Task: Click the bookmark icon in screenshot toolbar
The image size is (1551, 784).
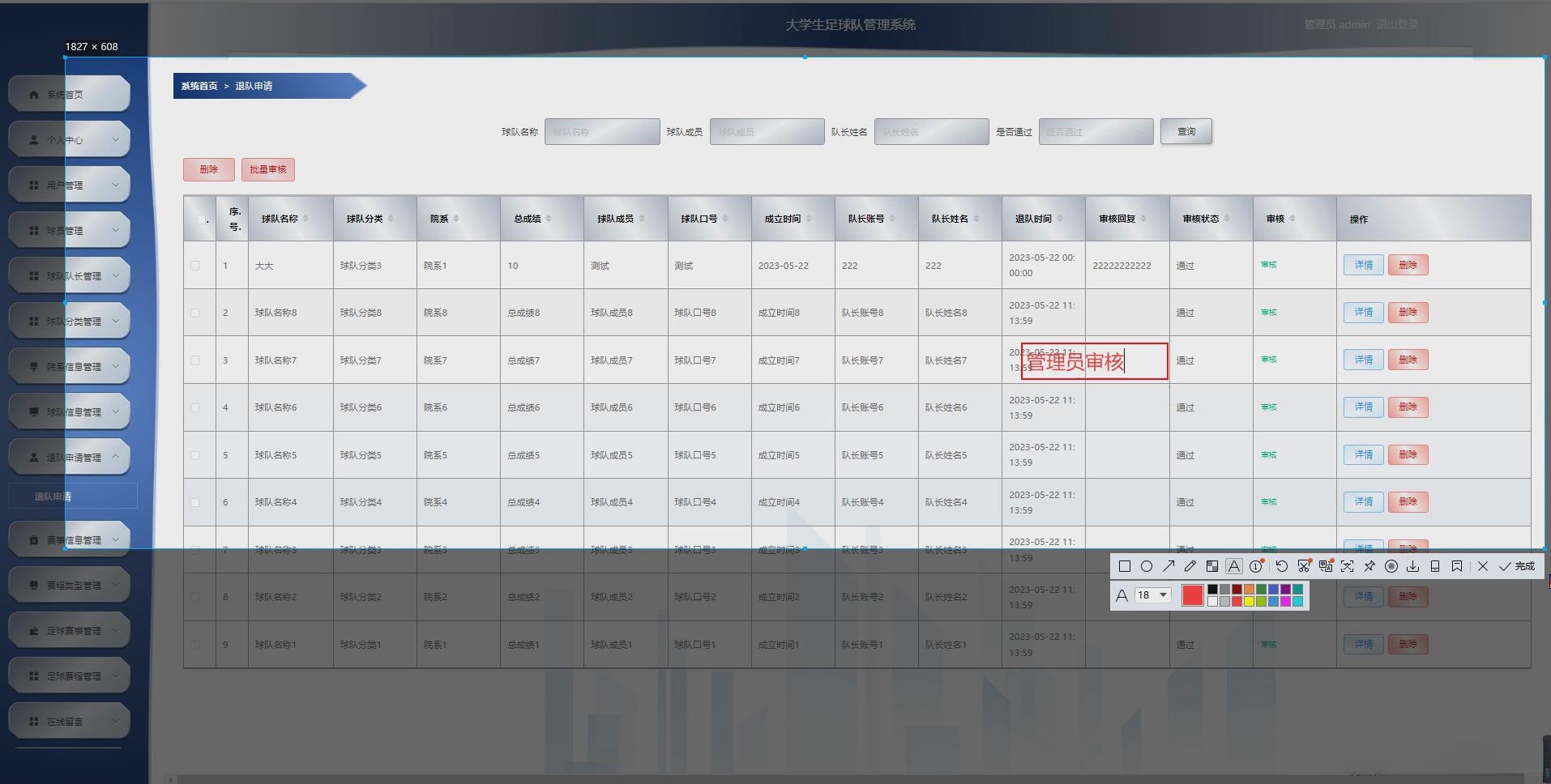Action: (x=1457, y=567)
